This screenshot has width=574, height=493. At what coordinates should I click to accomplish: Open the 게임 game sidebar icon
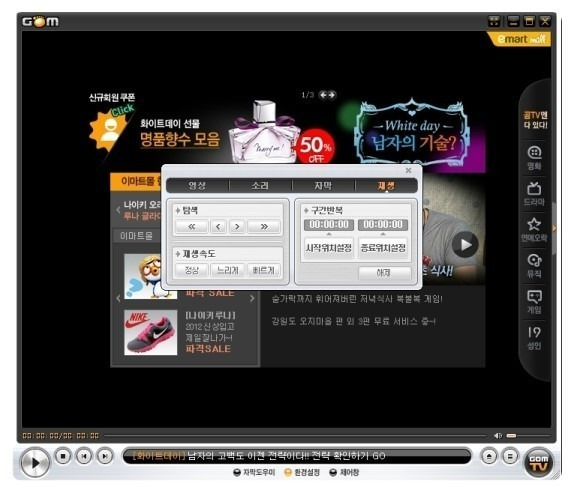pos(534,302)
